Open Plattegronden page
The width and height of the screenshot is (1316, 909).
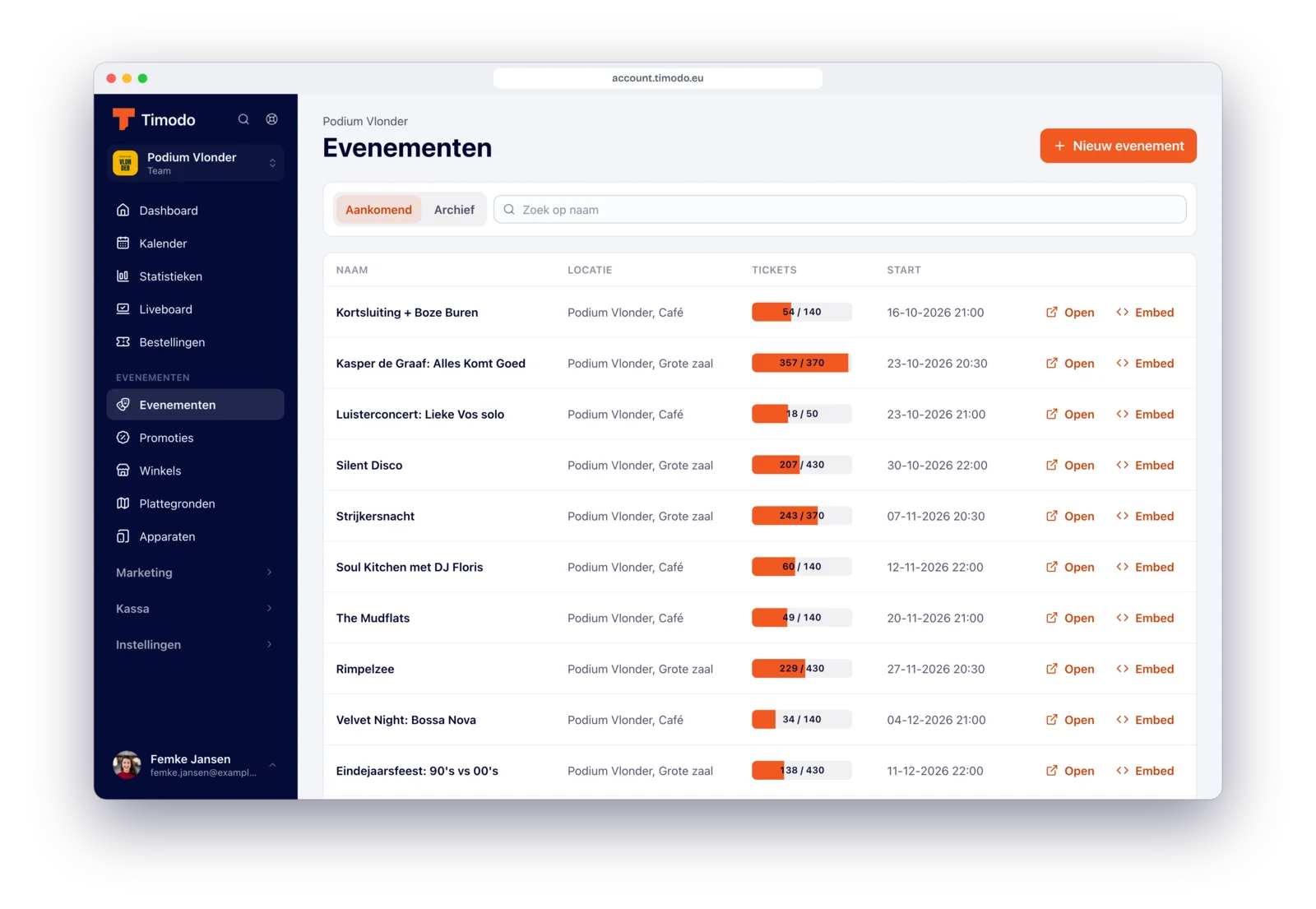point(195,503)
